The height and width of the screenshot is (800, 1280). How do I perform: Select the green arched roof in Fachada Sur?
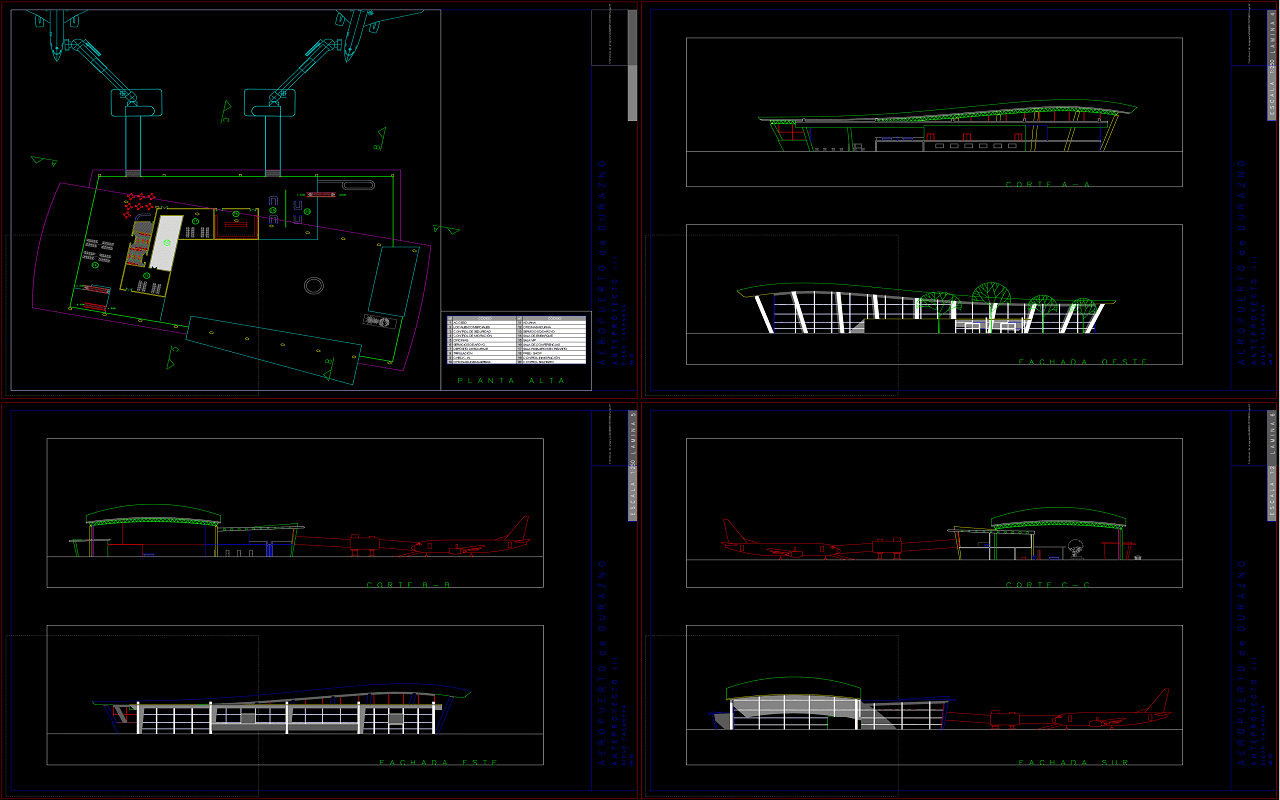[793, 686]
